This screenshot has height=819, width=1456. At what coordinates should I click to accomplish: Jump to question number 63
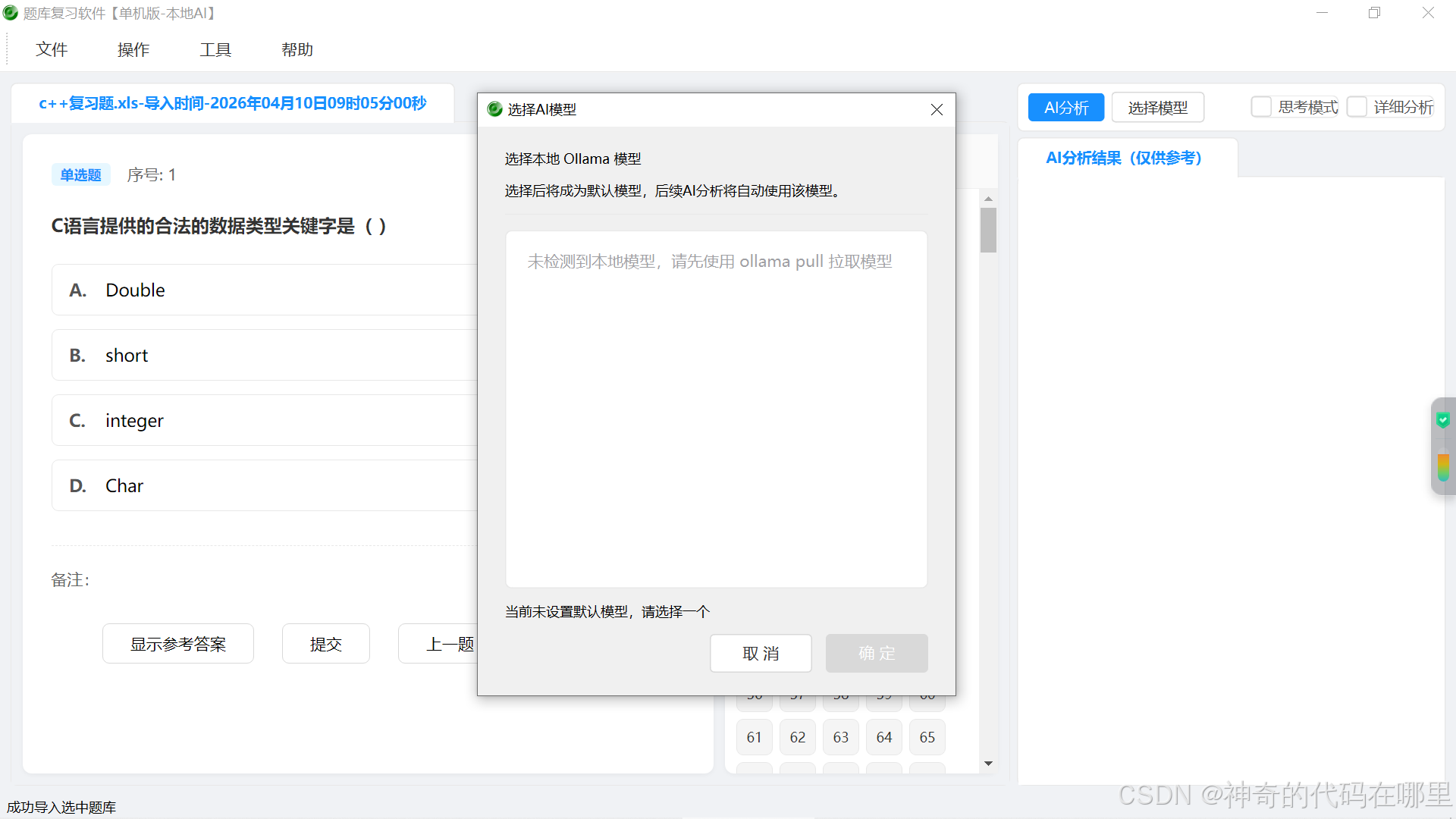(x=840, y=737)
